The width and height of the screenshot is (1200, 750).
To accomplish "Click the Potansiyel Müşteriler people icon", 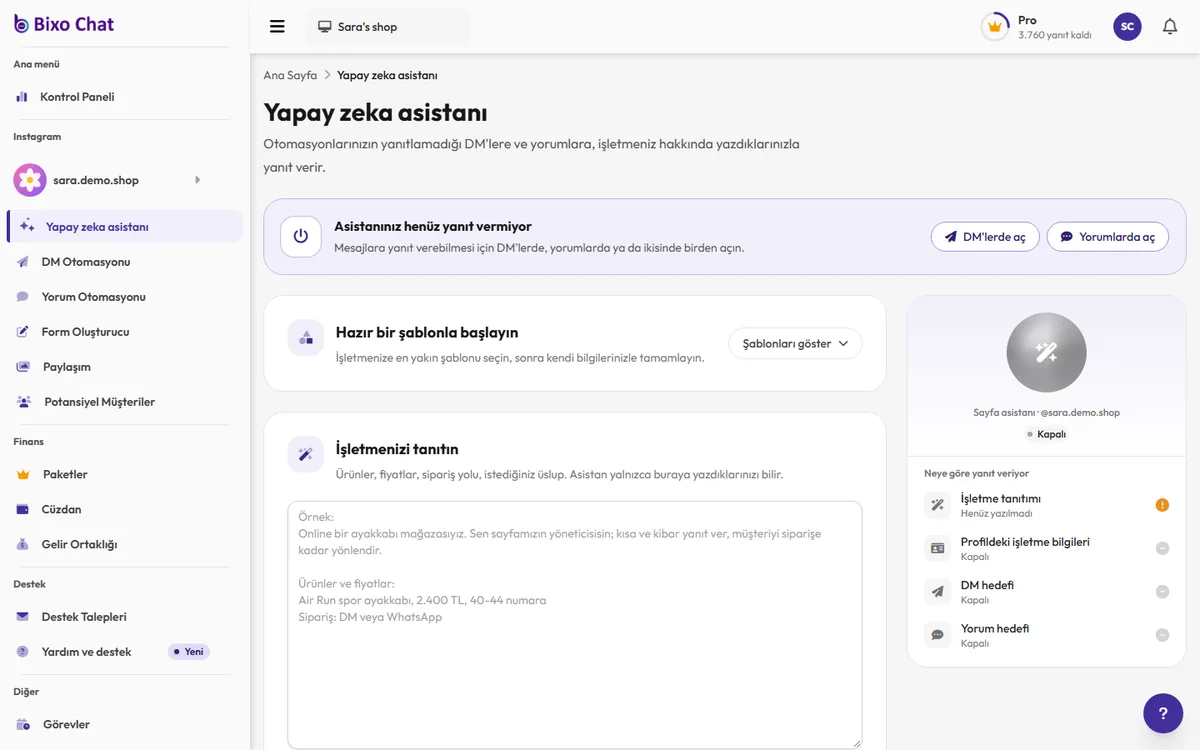I will [x=23, y=402].
